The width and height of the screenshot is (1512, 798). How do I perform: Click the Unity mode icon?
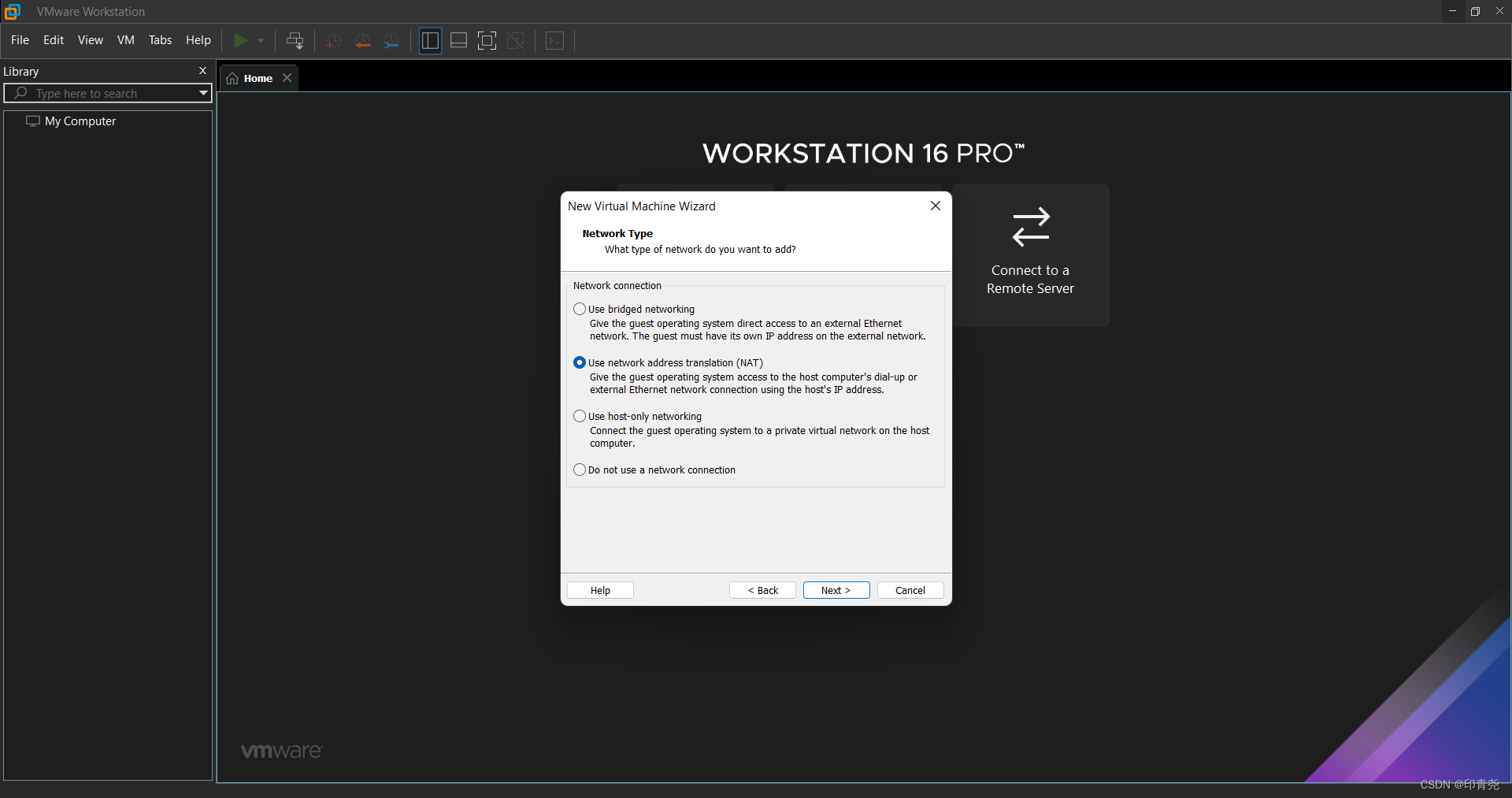tap(516, 40)
